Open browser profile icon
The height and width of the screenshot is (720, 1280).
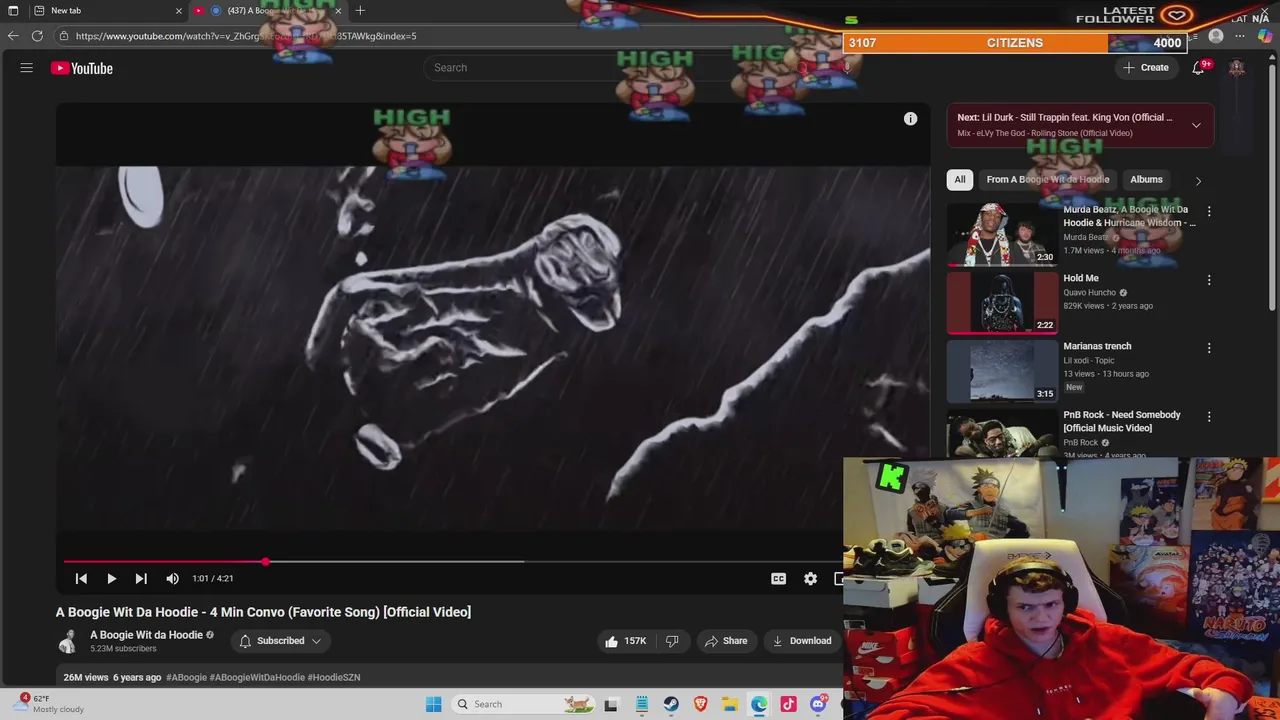(1216, 36)
